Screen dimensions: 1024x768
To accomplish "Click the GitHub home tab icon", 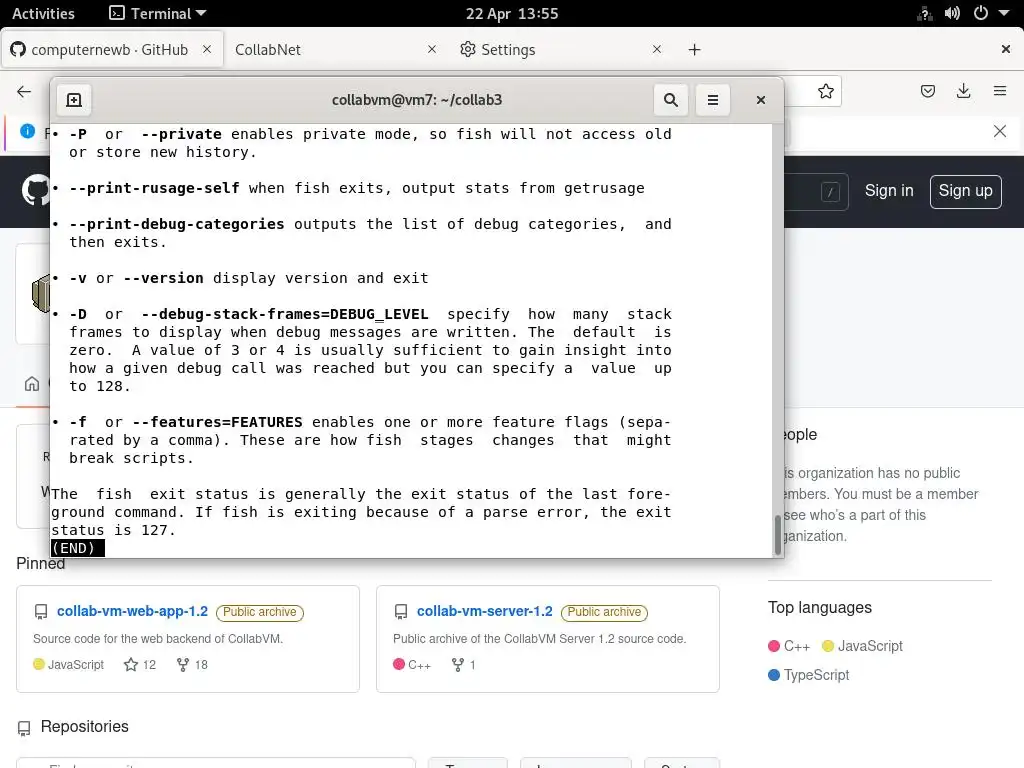I will click(x=32, y=384).
